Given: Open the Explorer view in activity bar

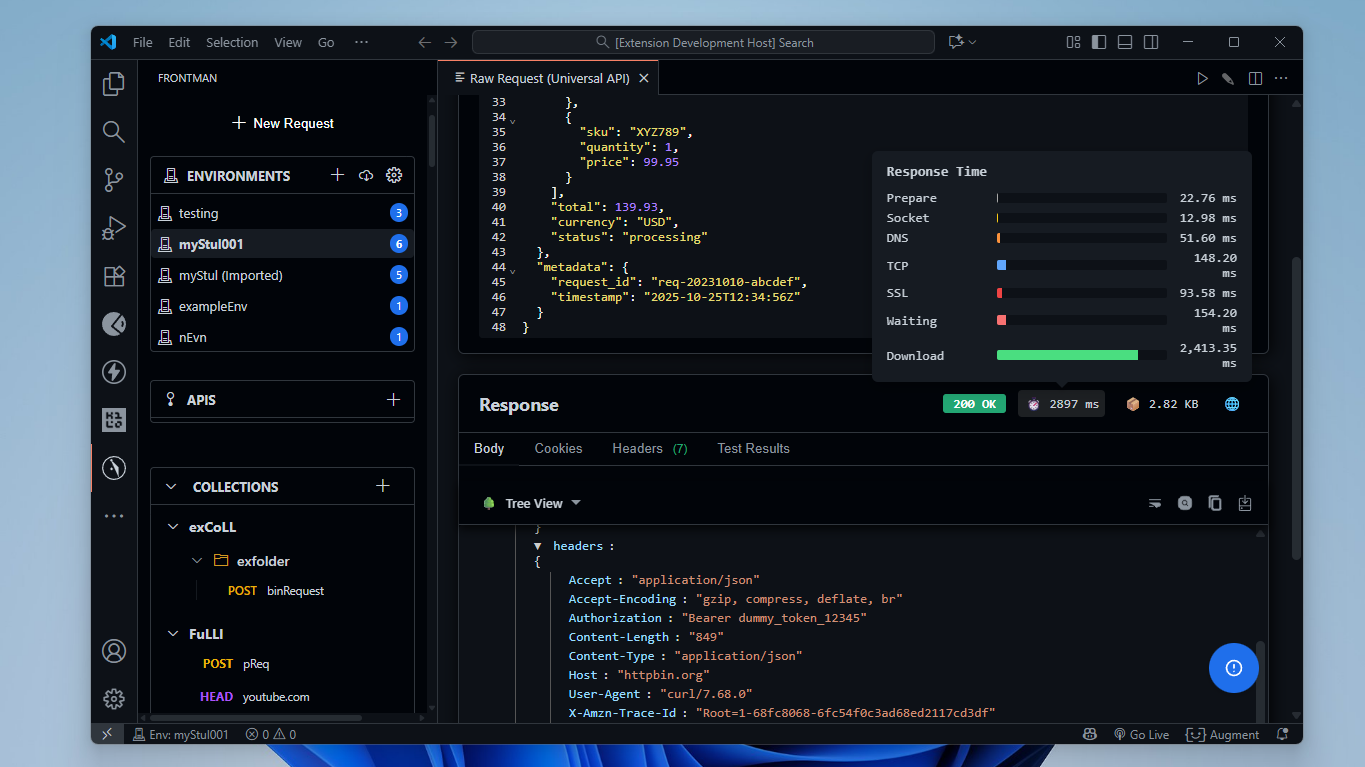Looking at the screenshot, I should [x=114, y=84].
